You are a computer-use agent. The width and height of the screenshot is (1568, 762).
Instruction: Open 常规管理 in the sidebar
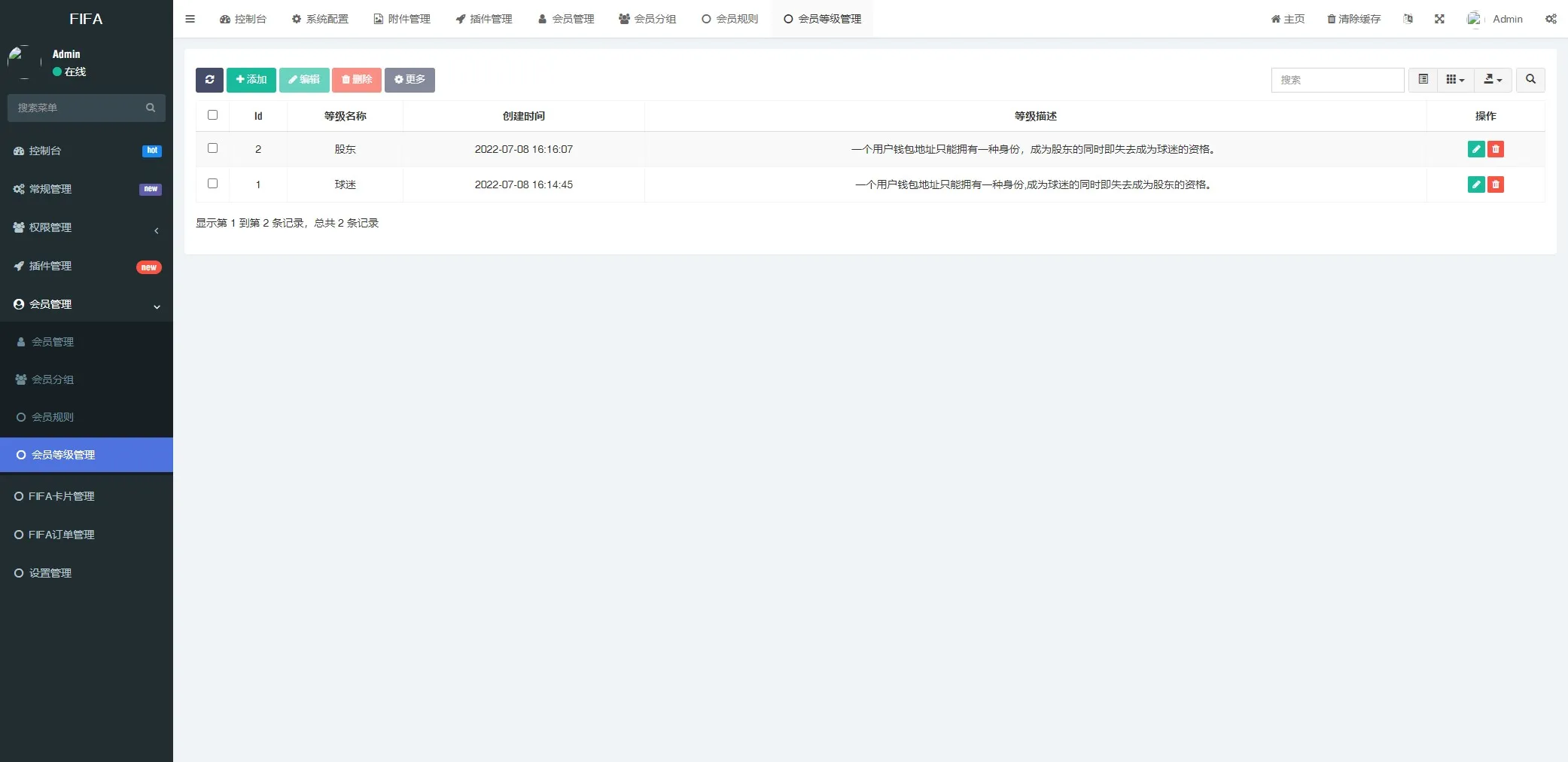point(87,189)
